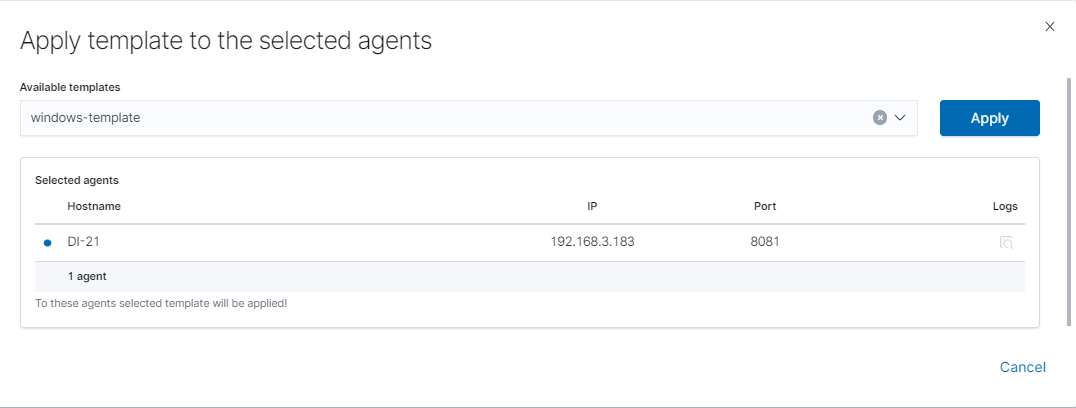This screenshot has height=408, width=1076.
Task: Open logs for agent DI-21
Action: (x=1006, y=242)
